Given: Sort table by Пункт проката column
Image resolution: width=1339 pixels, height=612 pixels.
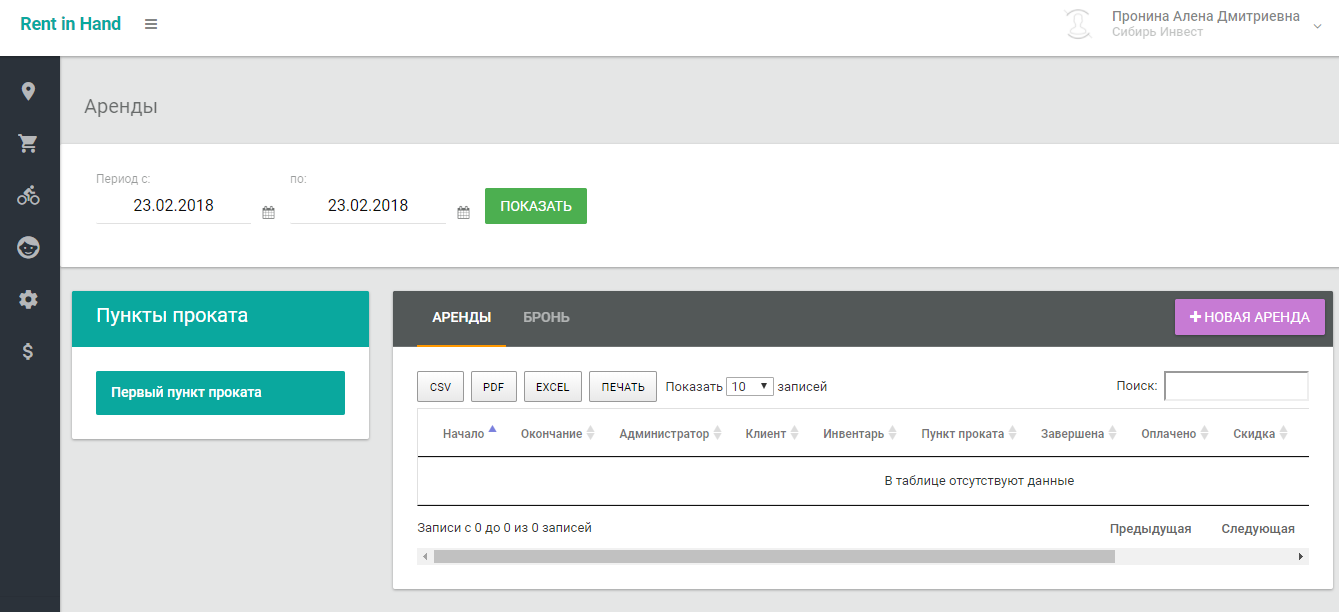Looking at the screenshot, I should pos(969,433).
